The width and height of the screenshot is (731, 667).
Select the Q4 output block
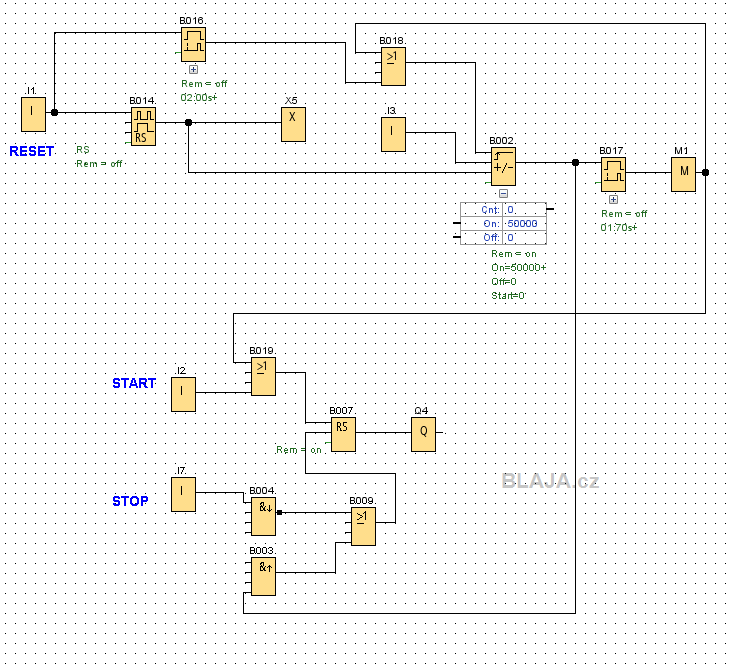(x=423, y=434)
